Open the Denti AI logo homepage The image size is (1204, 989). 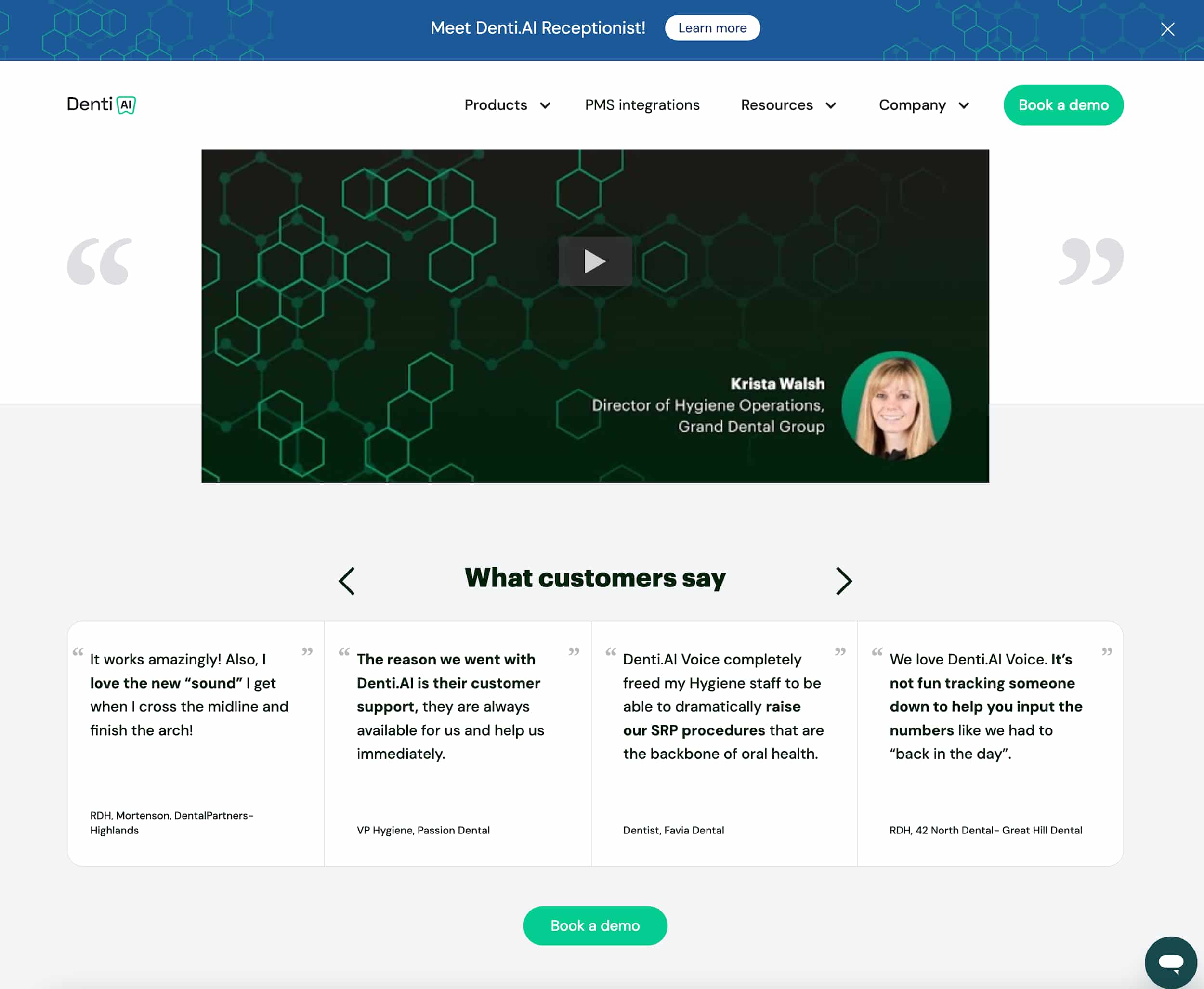tap(102, 105)
